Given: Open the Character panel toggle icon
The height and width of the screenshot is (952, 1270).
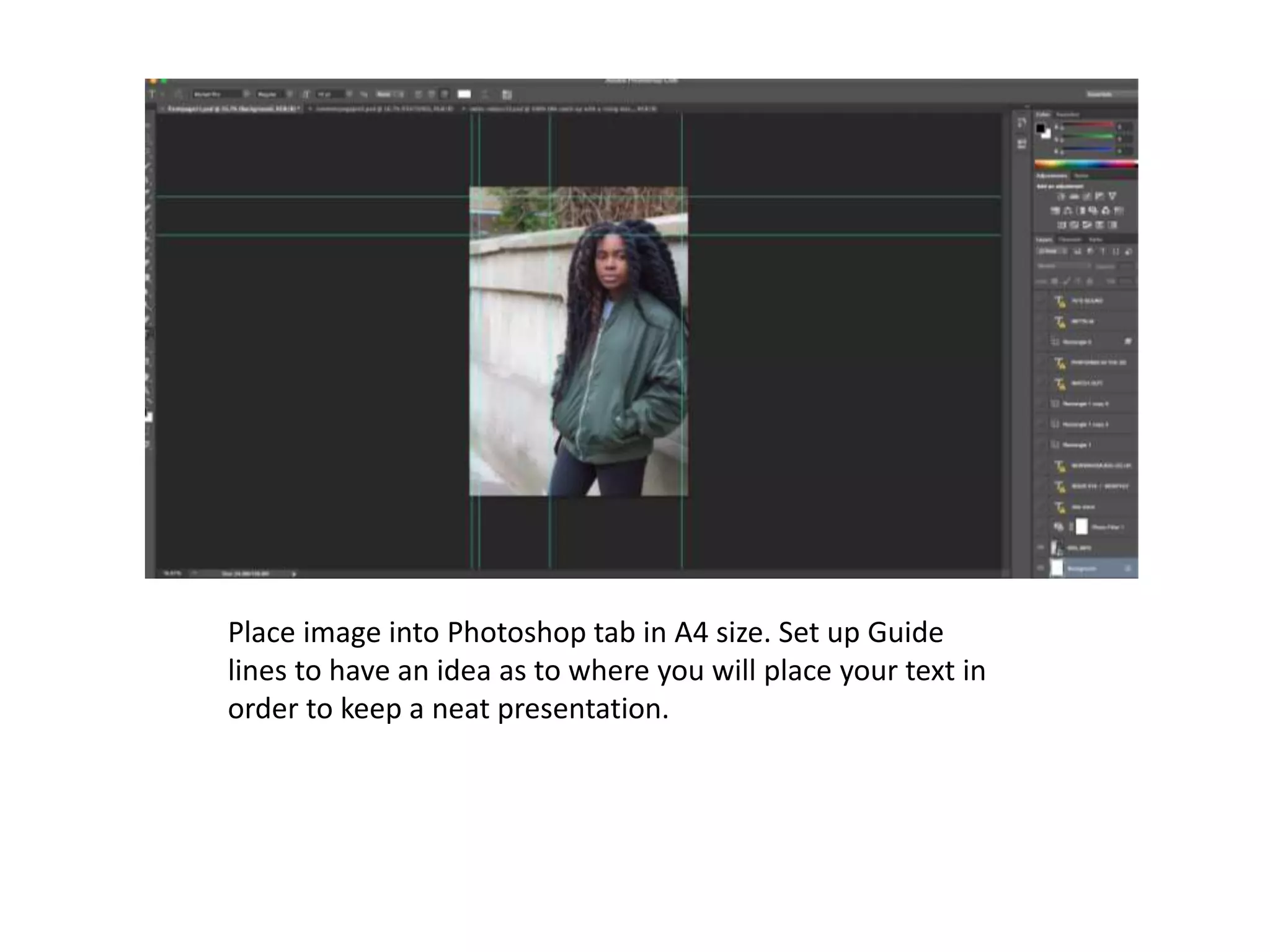Looking at the screenshot, I should tap(507, 94).
